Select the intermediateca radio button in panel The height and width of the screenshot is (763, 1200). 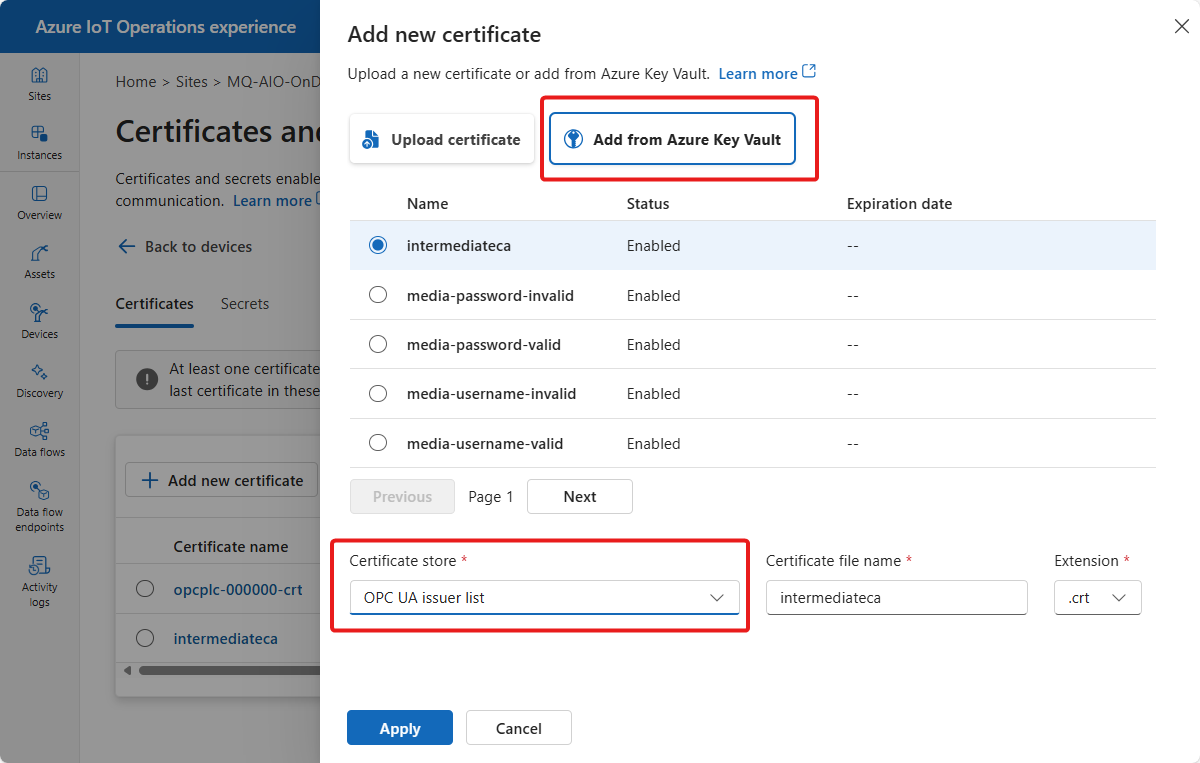[378, 245]
